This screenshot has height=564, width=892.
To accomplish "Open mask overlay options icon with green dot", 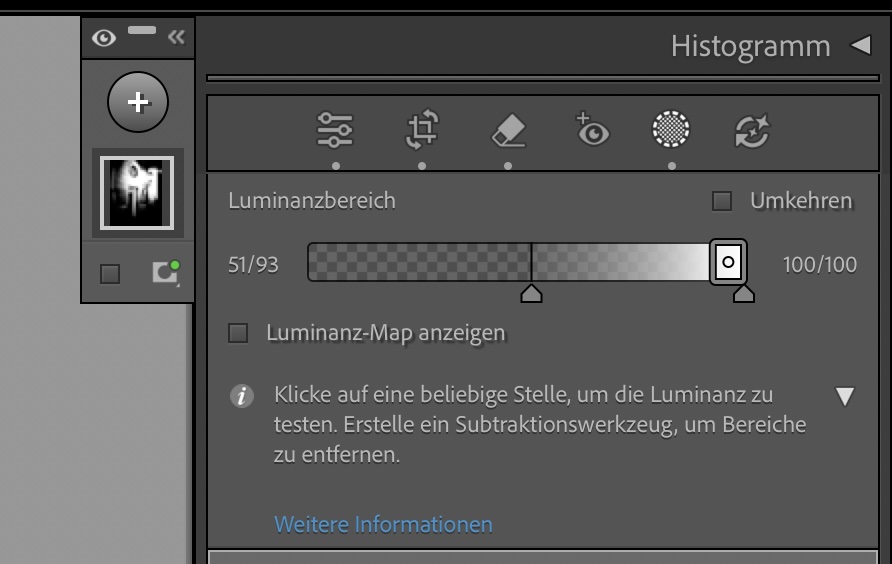I will point(166,272).
